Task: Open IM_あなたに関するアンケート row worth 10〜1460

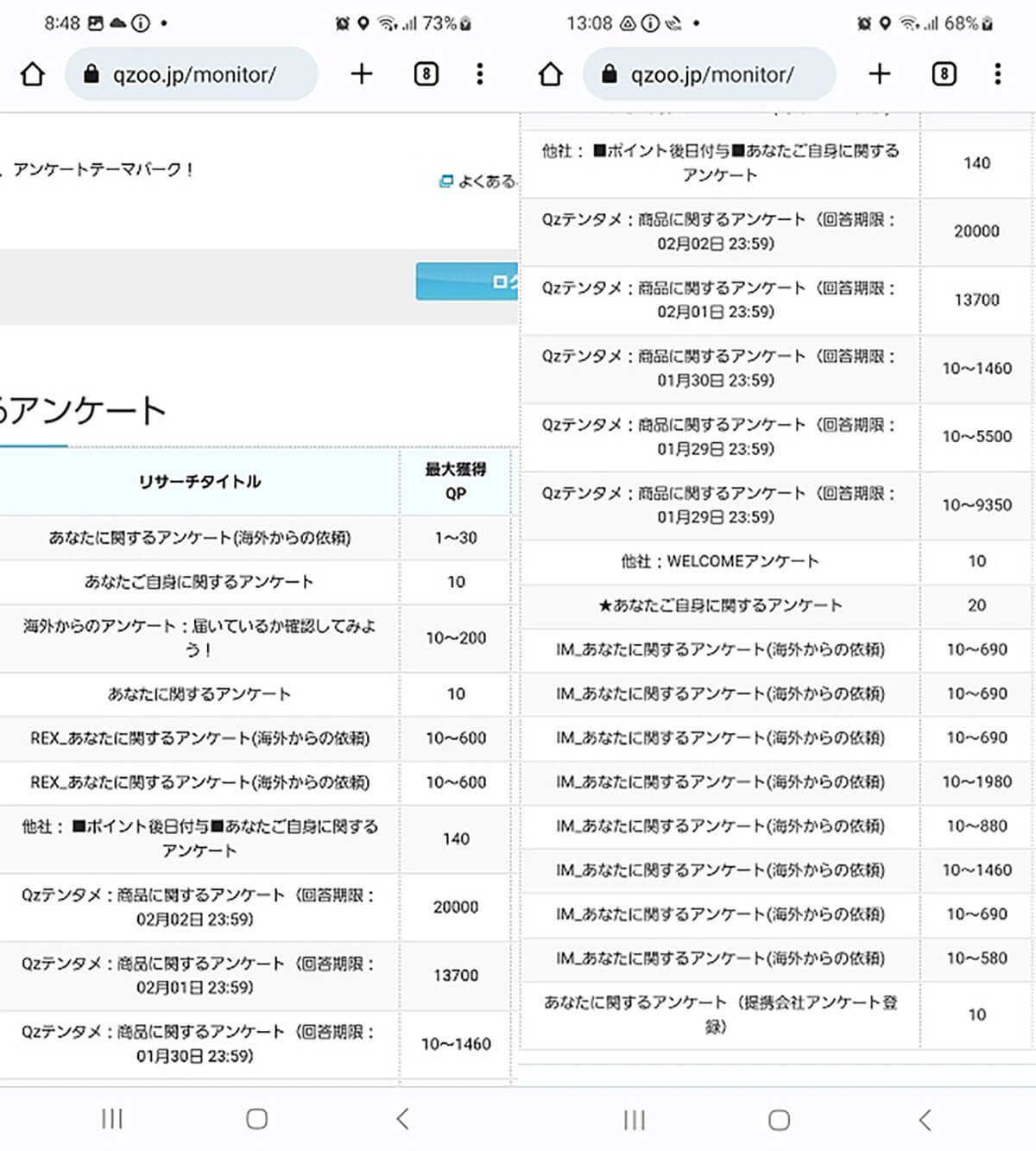Action: (x=720, y=870)
